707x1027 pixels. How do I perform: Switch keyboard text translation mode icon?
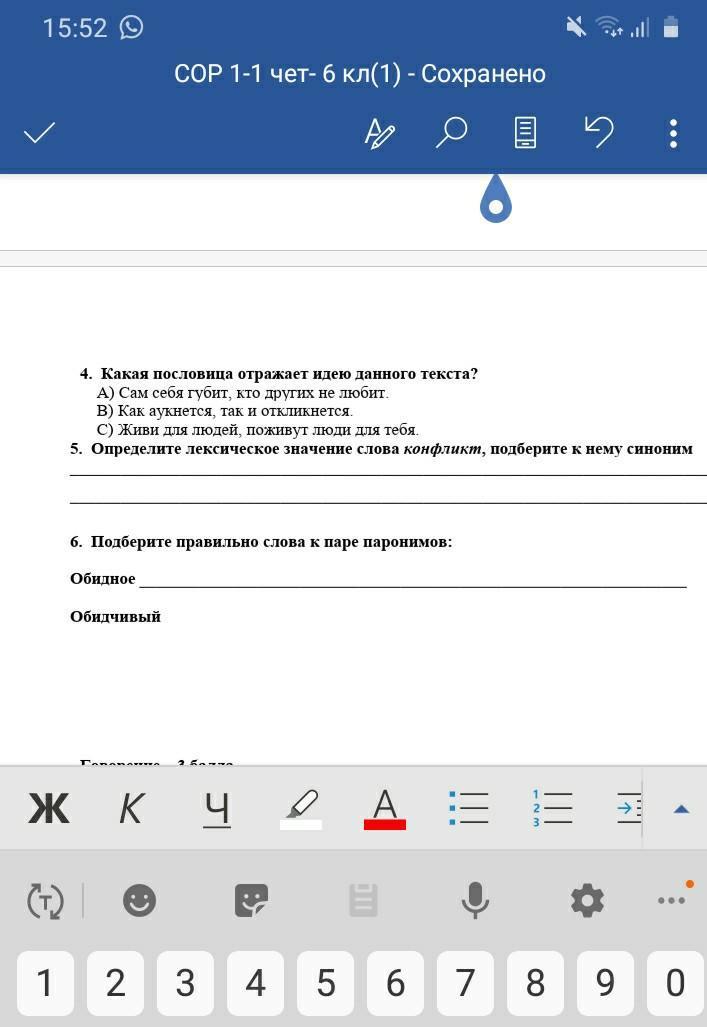pyautogui.click(x=45, y=901)
